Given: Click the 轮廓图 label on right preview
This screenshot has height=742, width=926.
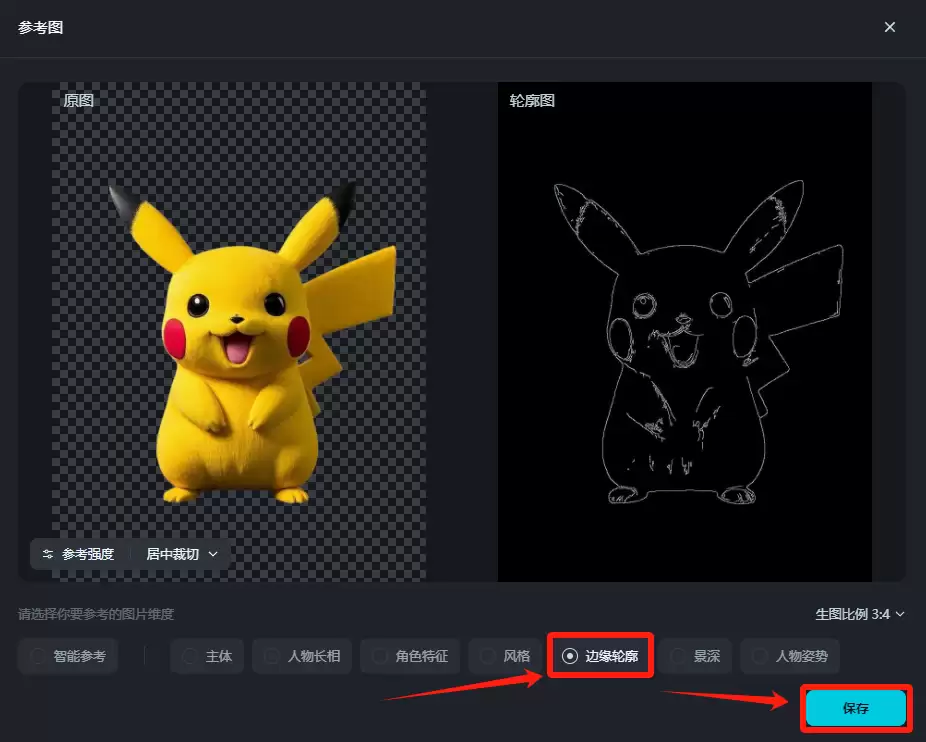Looking at the screenshot, I should (532, 101).
